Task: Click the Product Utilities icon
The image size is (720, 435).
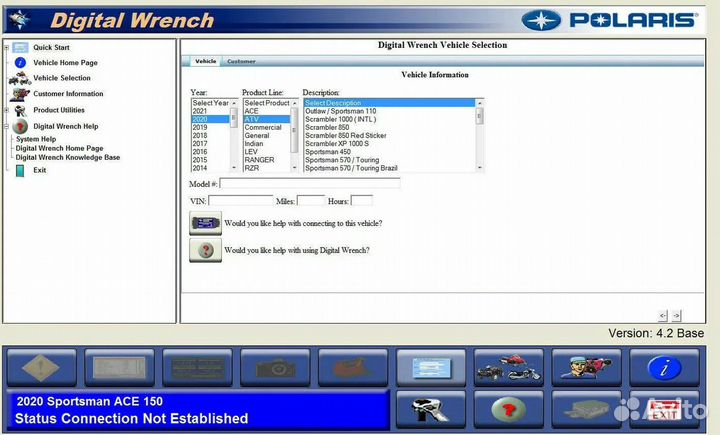Action: 20,110
